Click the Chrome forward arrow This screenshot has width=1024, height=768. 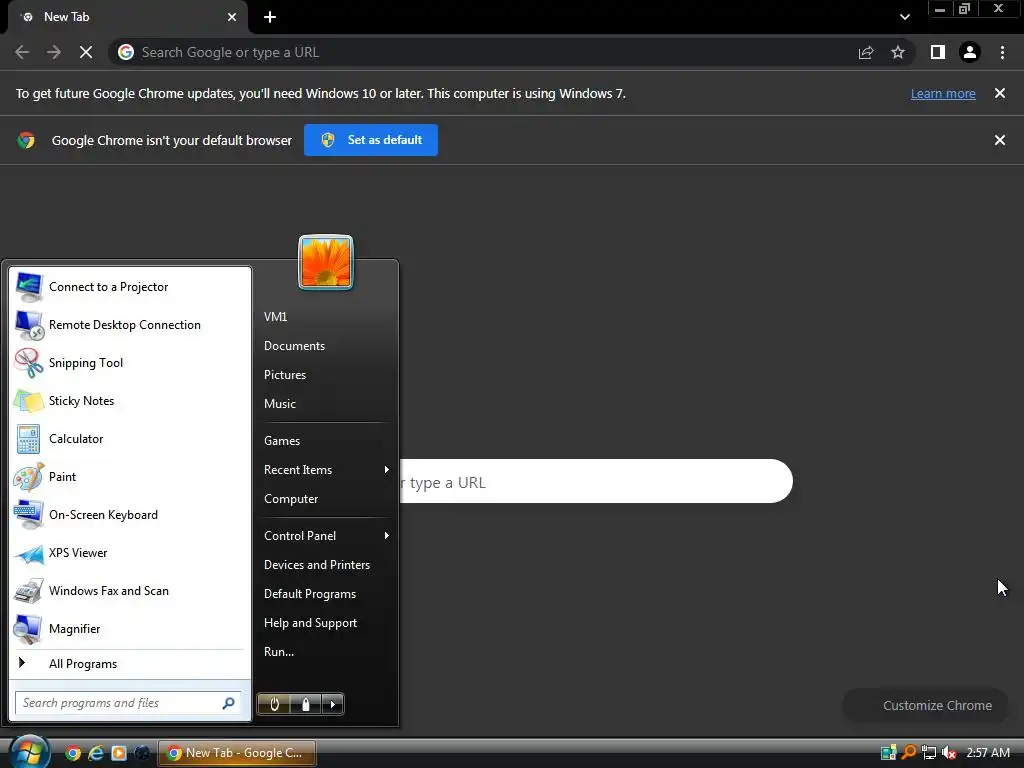click(54, 52)
